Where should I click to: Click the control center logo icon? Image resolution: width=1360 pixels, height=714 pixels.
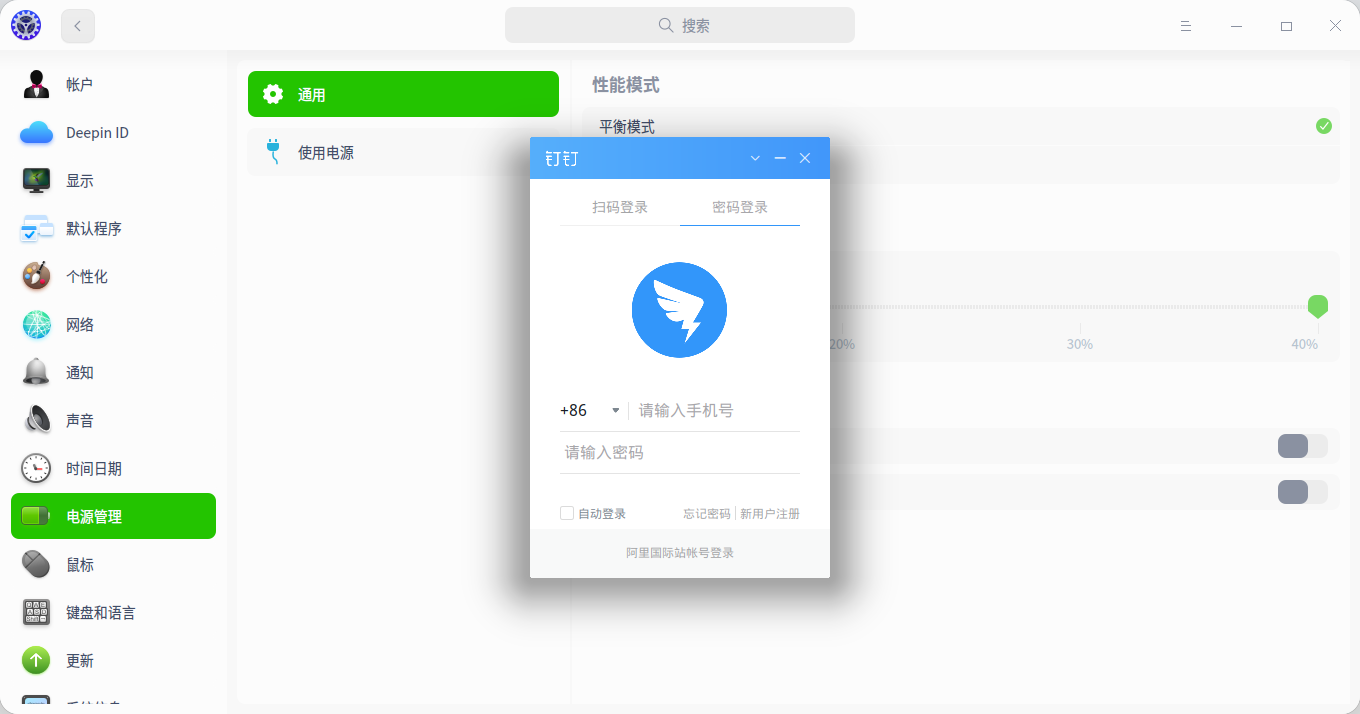tap(26, 26)
